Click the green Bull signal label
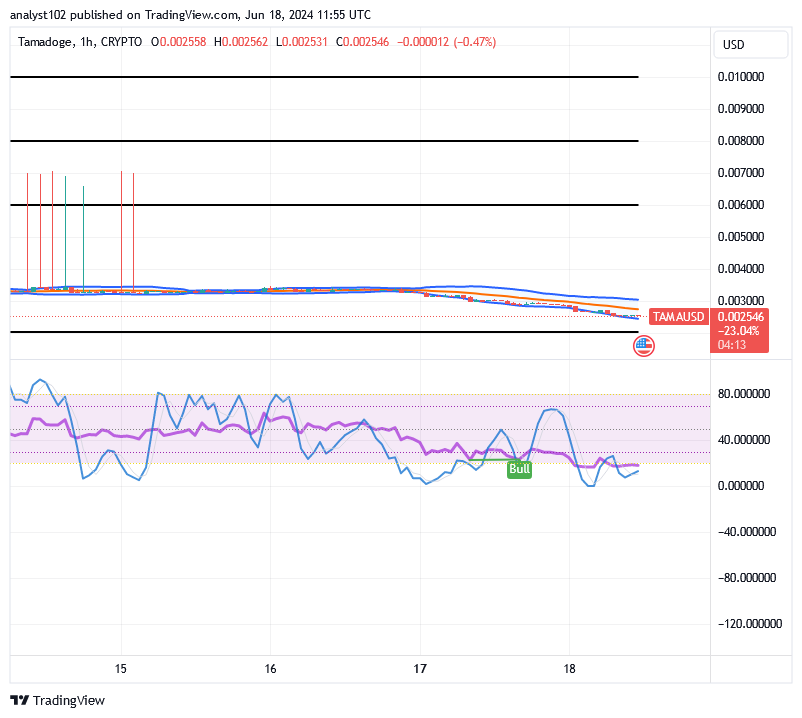 (519, 469)
